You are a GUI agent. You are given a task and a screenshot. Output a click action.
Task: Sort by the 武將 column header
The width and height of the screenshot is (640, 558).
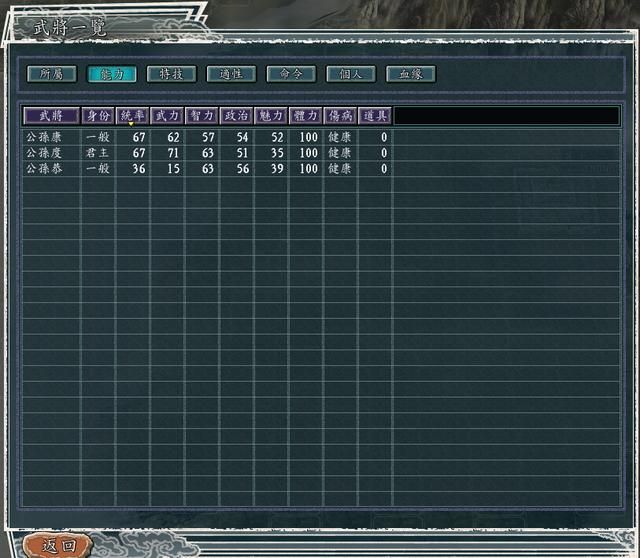51,116
